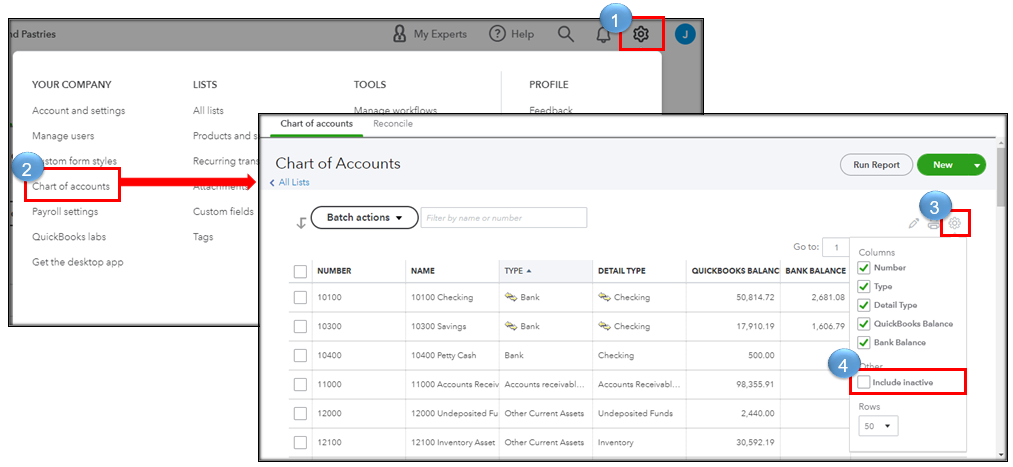Open the New button dropdown arrow
1013x467 pixels.
click(977, 165)
